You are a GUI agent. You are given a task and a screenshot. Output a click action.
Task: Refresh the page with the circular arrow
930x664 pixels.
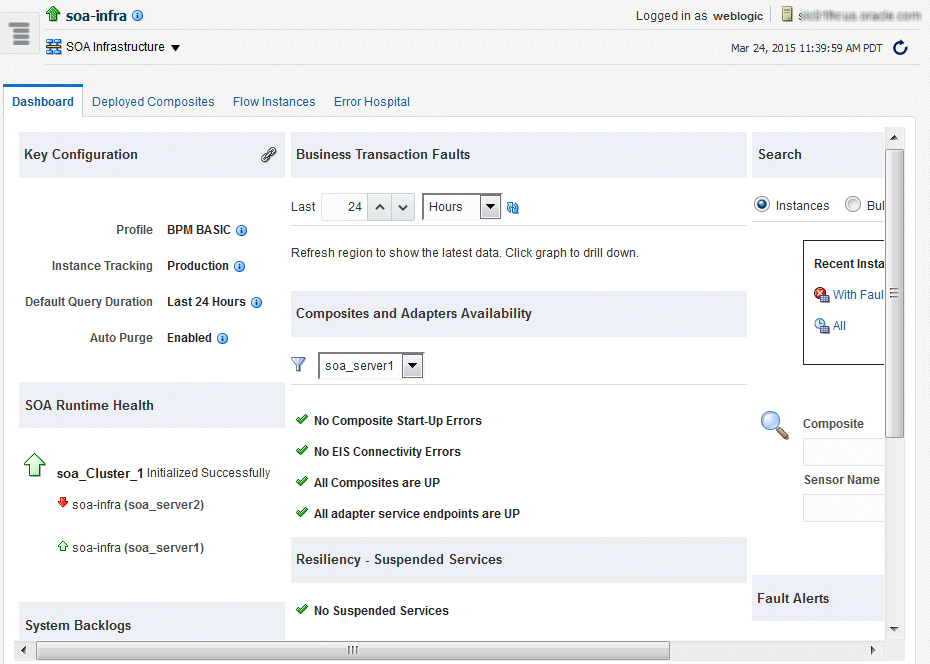[x=900, y=48]
